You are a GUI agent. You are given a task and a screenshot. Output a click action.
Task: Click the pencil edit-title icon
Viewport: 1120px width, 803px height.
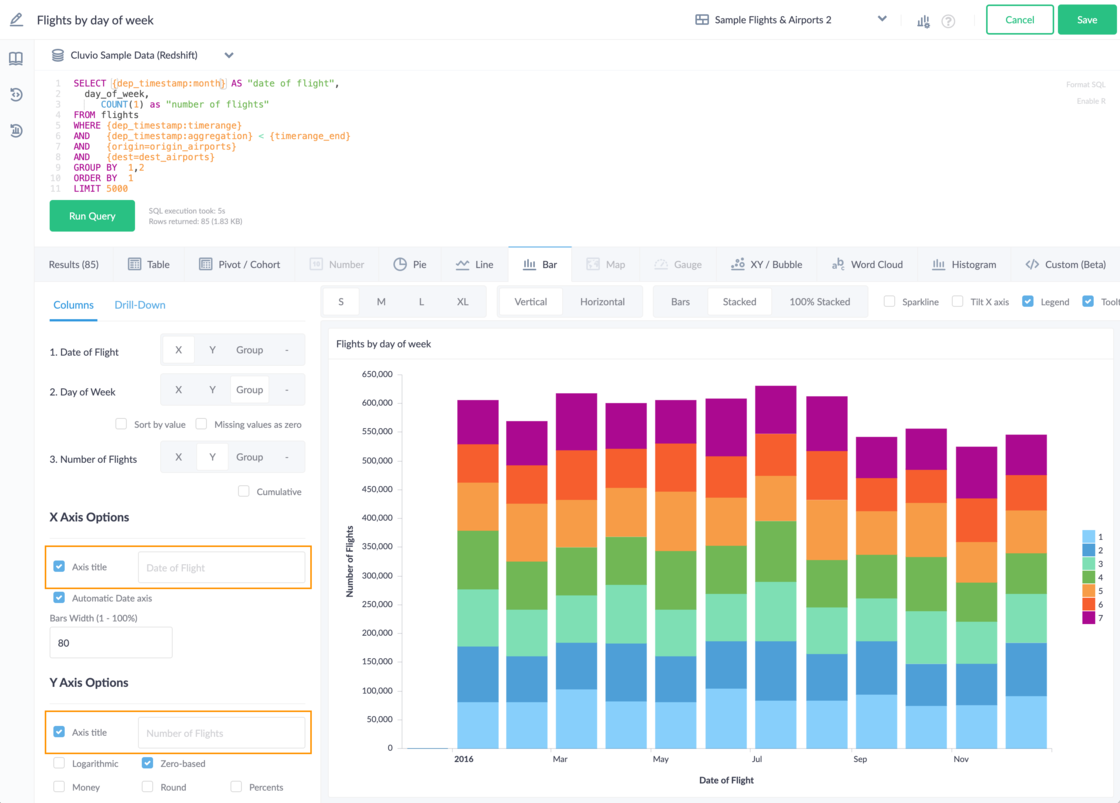pyautogui.click(x=16, y=20)
